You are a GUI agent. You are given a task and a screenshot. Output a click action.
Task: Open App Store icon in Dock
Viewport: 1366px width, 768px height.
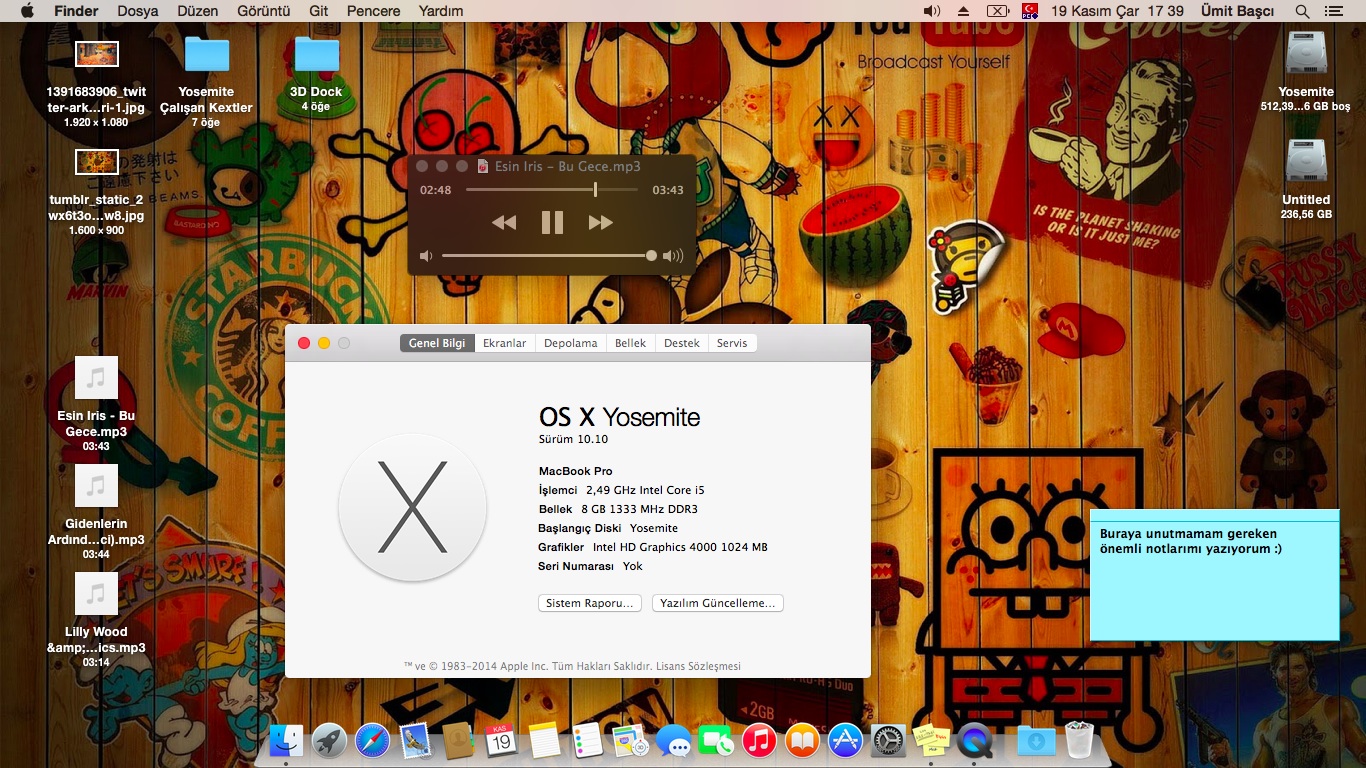tap(845, 741)
